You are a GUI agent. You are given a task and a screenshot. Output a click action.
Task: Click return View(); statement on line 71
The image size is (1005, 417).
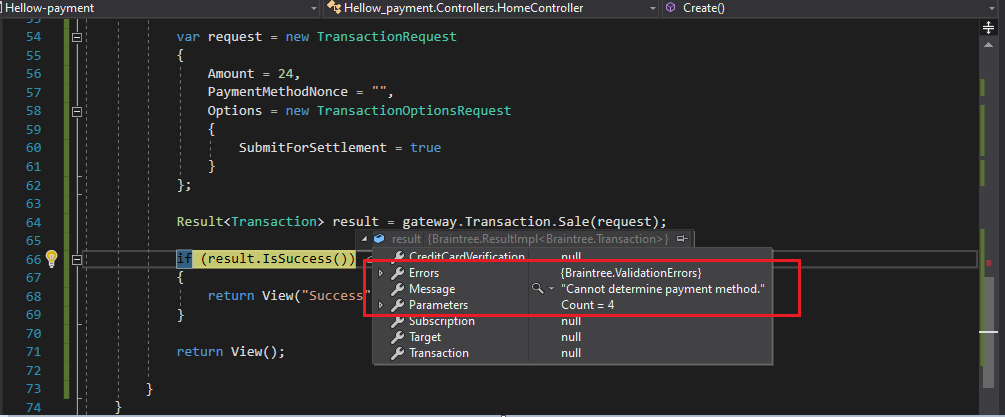231,352
